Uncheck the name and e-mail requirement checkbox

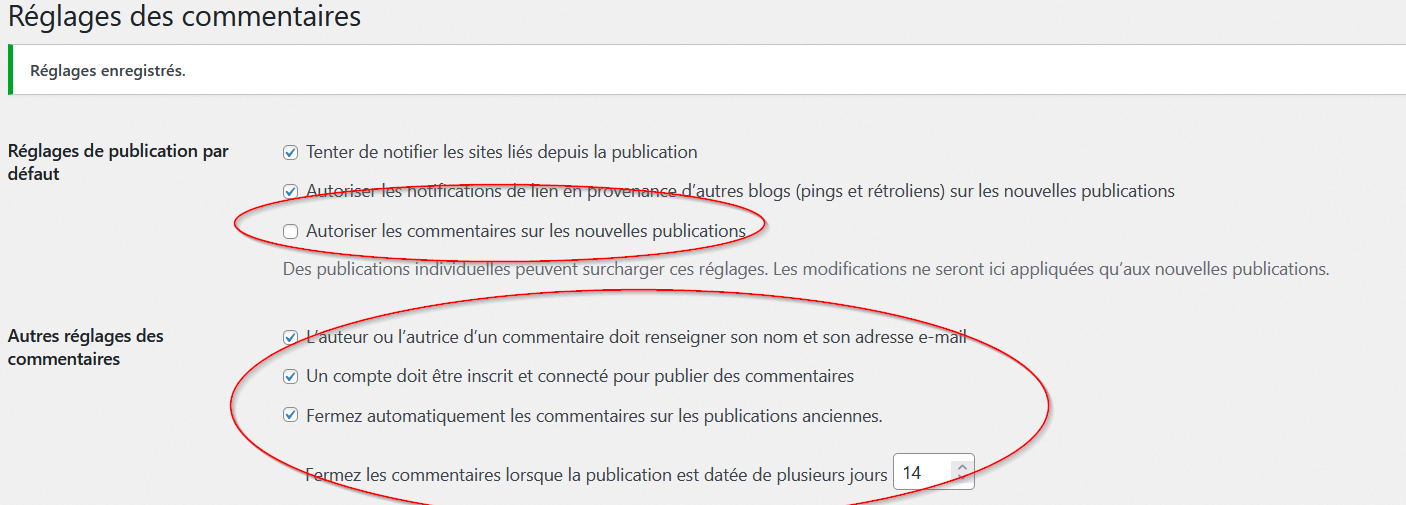[x=291, y=337]
